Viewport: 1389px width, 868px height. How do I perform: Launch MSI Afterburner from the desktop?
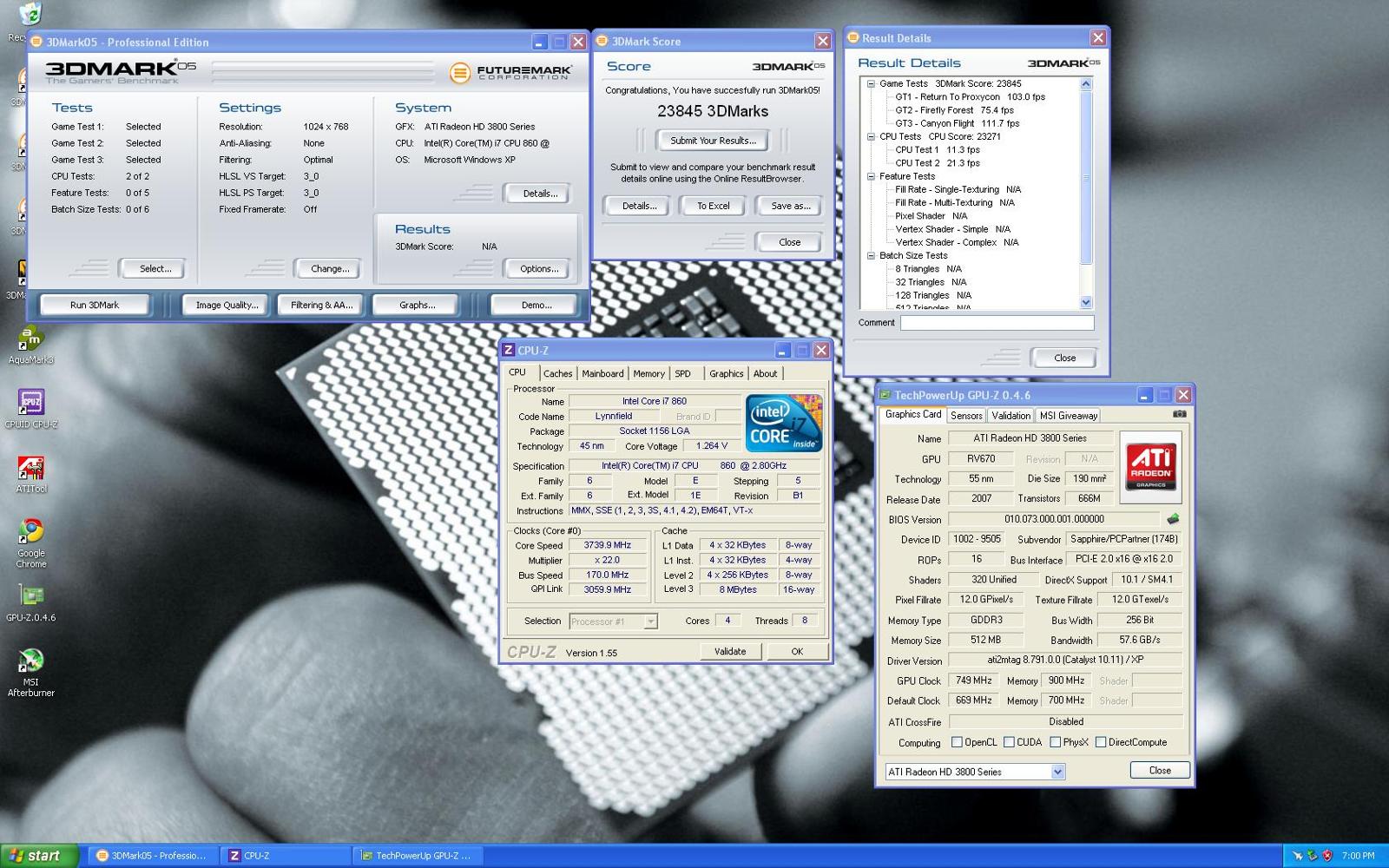coord(30,673)
